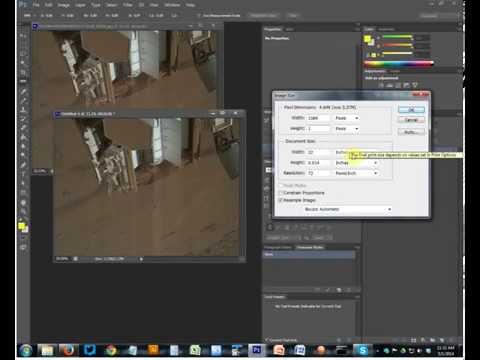Click Cancel in Image Size dialog

click(x=411, y=120)
